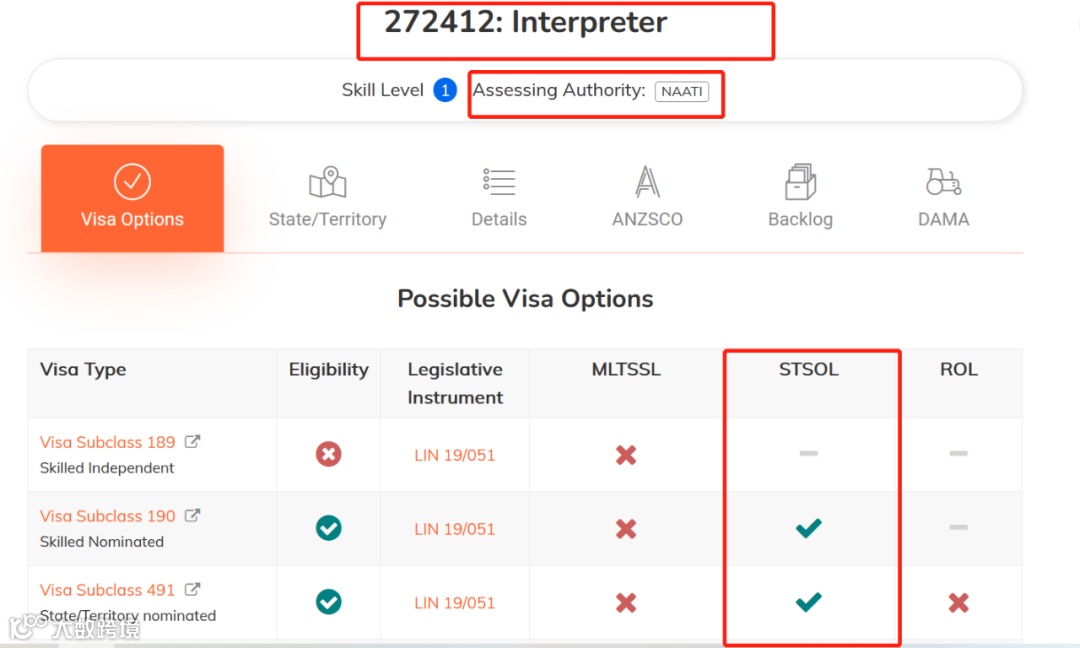1080x648 pixels.
Task: Click red ineligible icon for Subclass 189
Action: point(328,455)
